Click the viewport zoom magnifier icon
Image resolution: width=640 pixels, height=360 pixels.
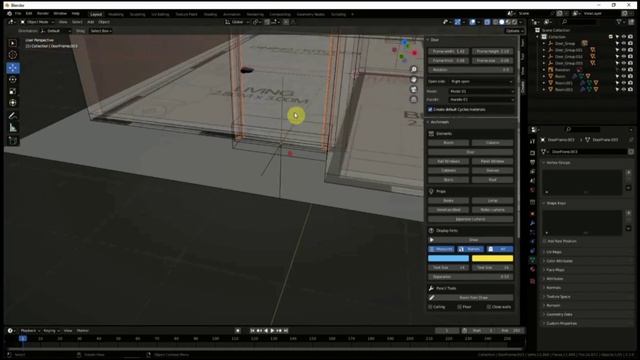(x=413, y=69)
